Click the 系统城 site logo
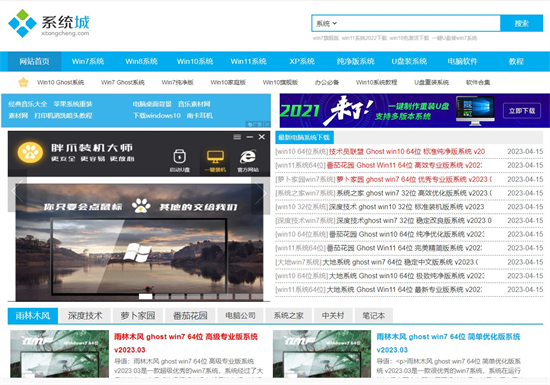This screenshot has height=385, width=550. [49, 23]
